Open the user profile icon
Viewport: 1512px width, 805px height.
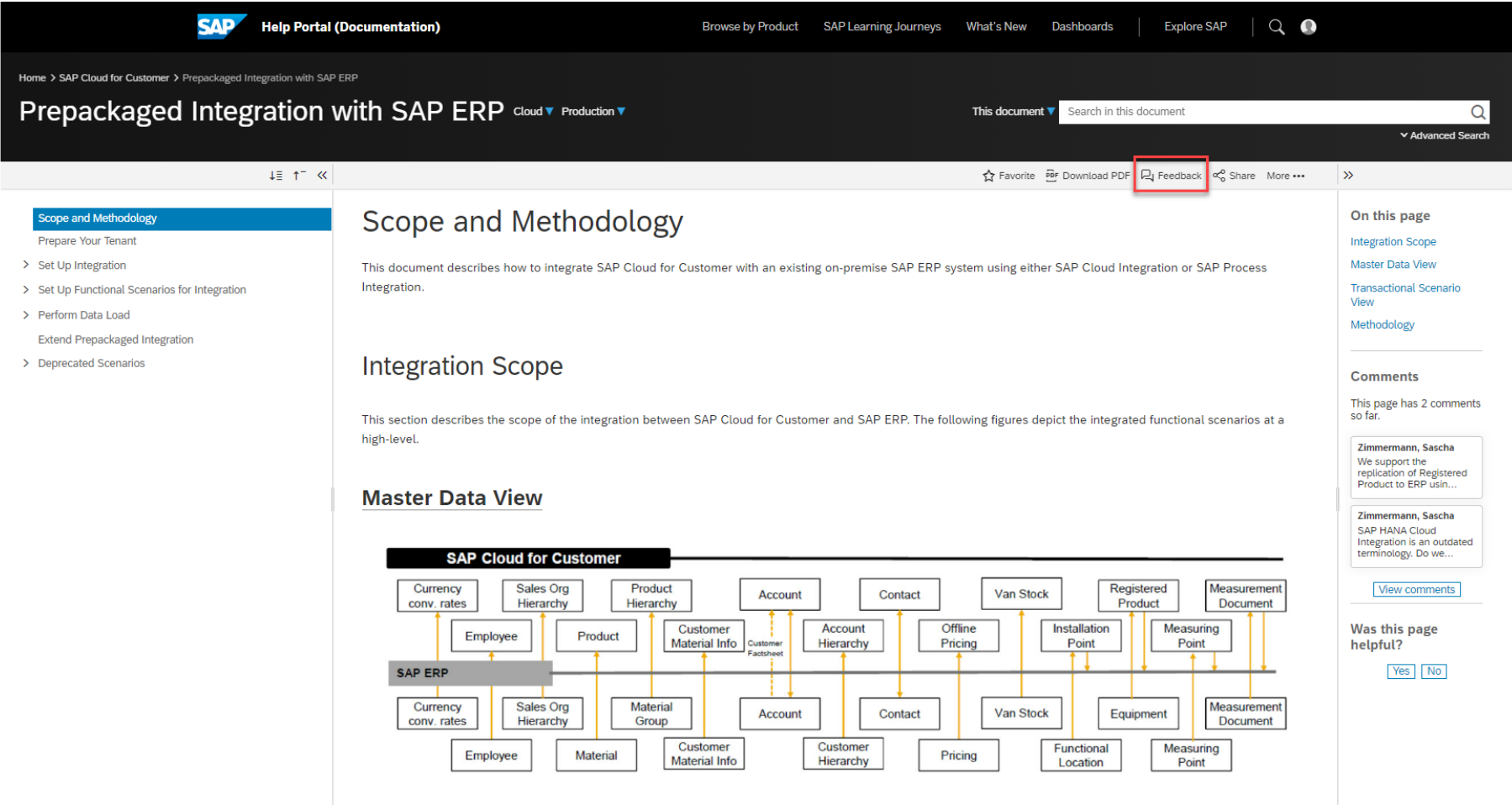pos(1309,27)
